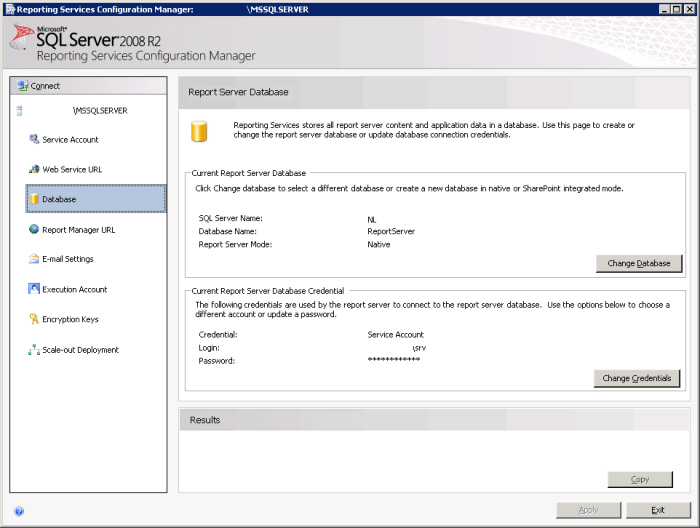Screen dimensions: 700x528
Task: Click the Web Service URL globe icon
Action: coord(34,169)
